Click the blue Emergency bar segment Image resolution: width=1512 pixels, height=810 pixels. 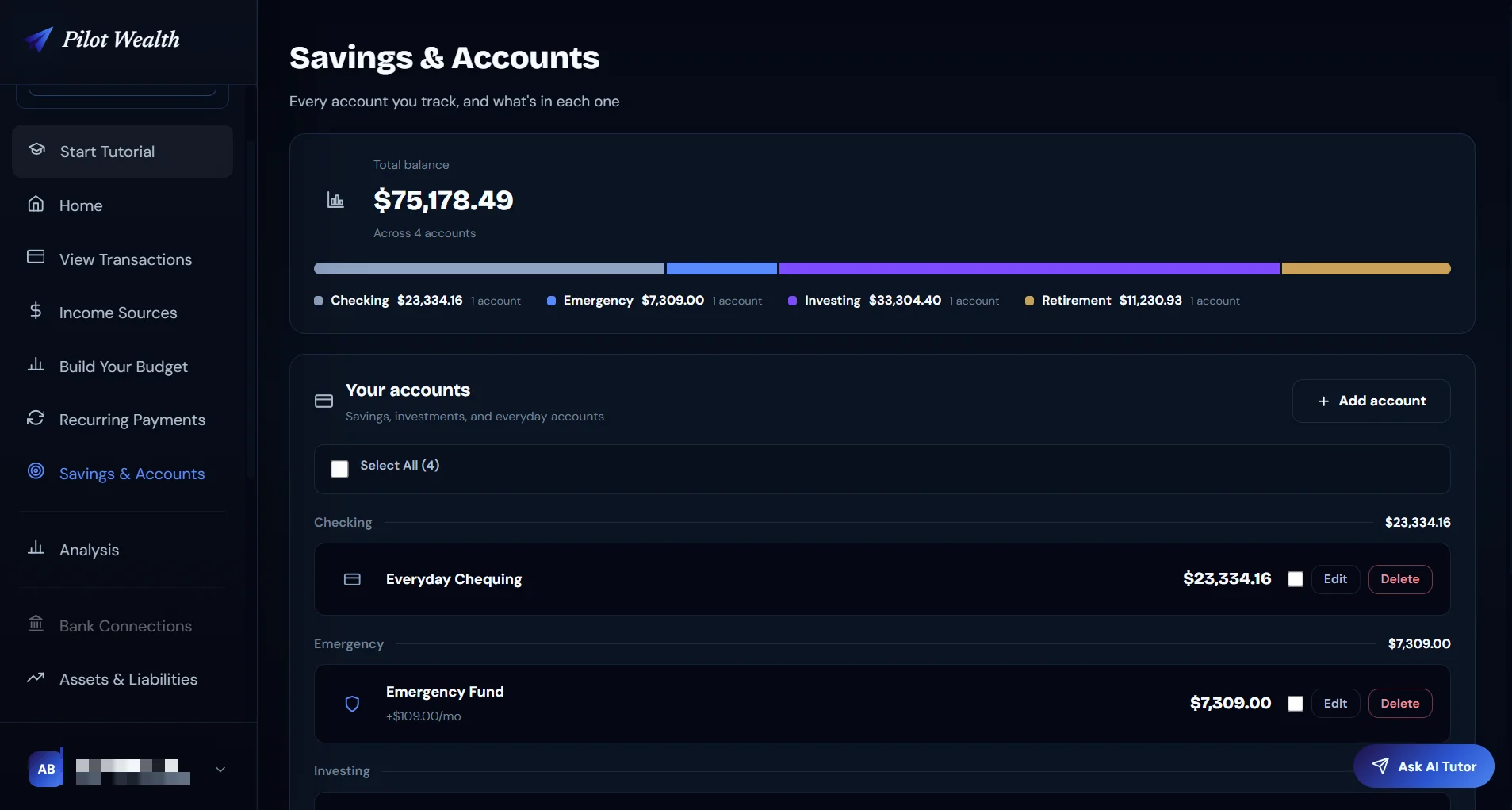pos(722,269)
